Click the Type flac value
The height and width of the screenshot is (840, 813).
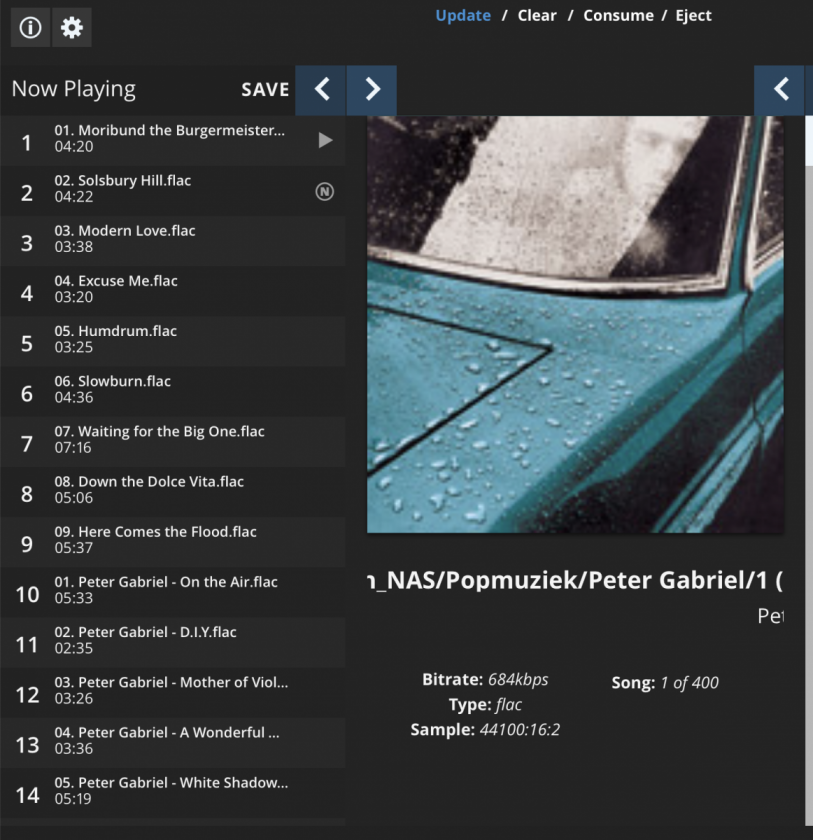coord(509,705)
